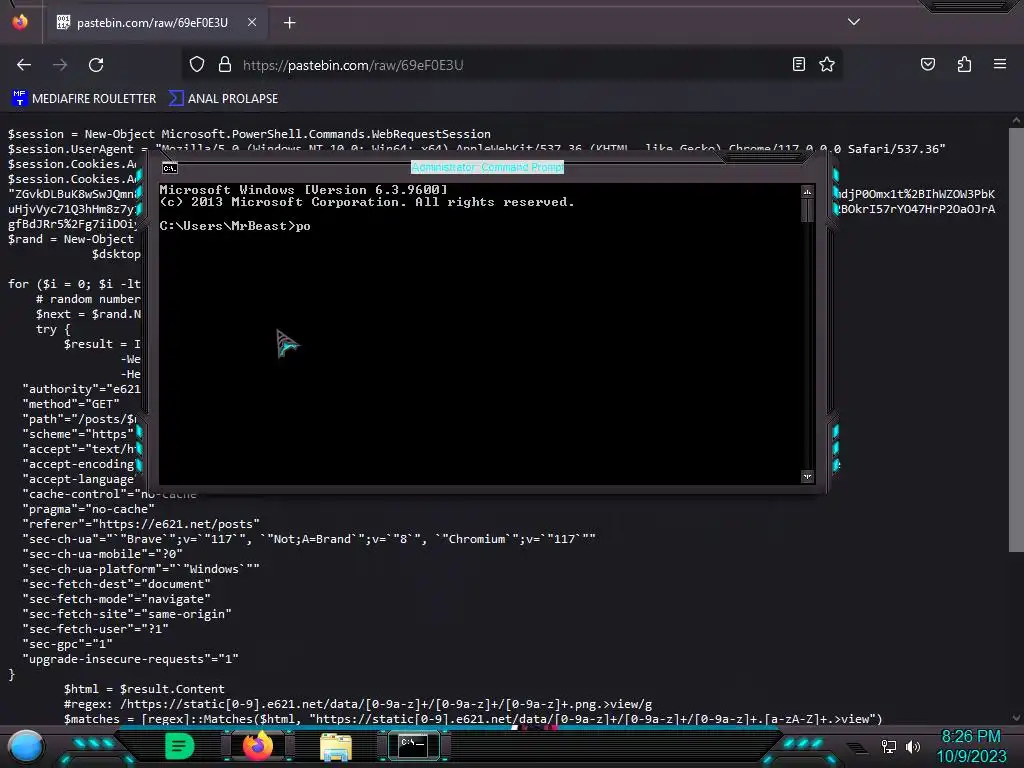This screenshot has height=768, width=1024.
Task: Click the '"sec-ch-ua-platform"' line
Action: click(x=140, y=569)
